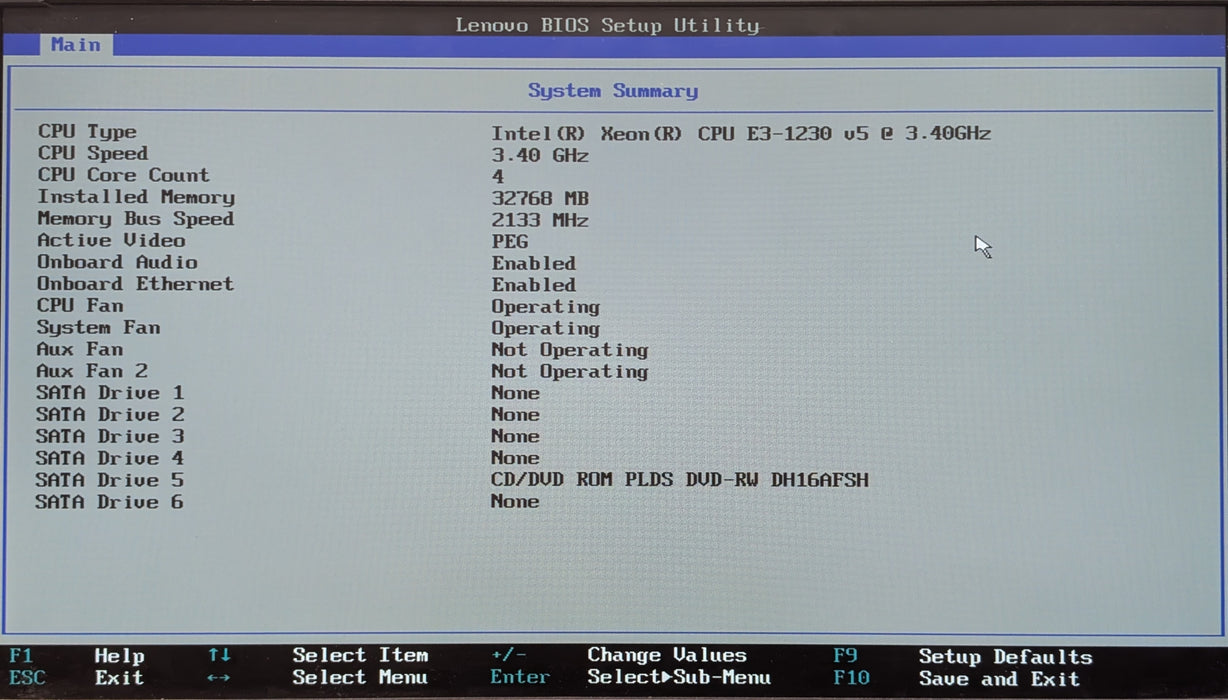Click the Help legend entry
Image resolution: width=1228 pixels, height=700 pixels.
119,657
